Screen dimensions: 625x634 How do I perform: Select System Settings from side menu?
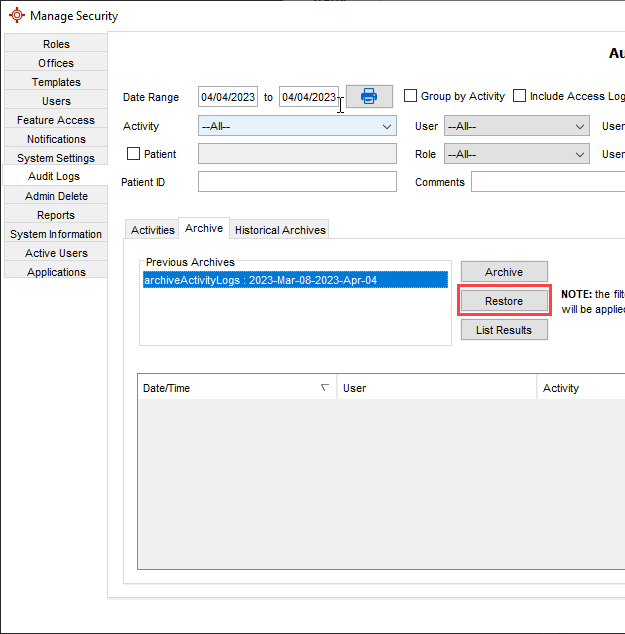[x=56, y=158]
